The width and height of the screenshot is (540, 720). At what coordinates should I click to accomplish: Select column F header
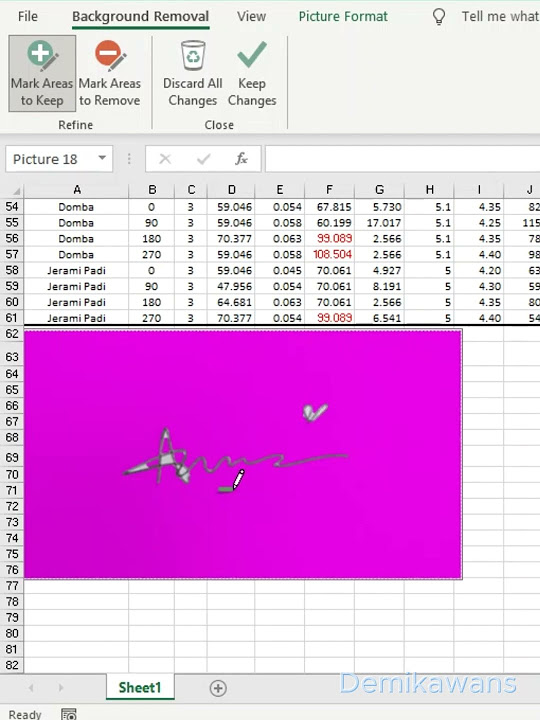coord(329,190)
